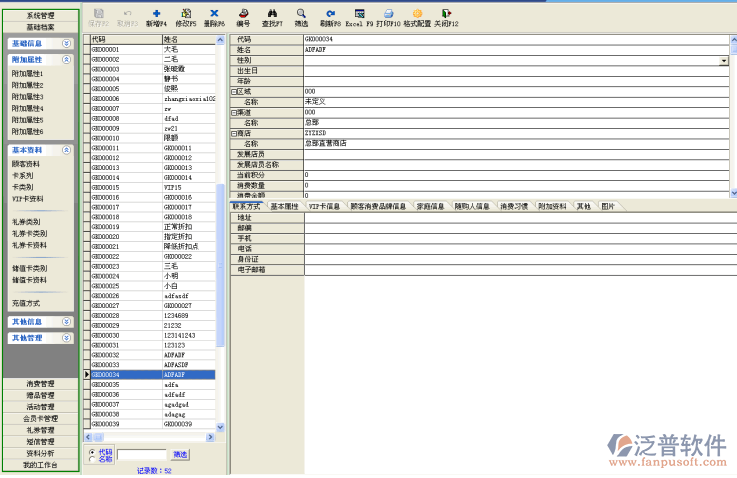Open 格式配置 format settings icon

click(x=418, y=12)
